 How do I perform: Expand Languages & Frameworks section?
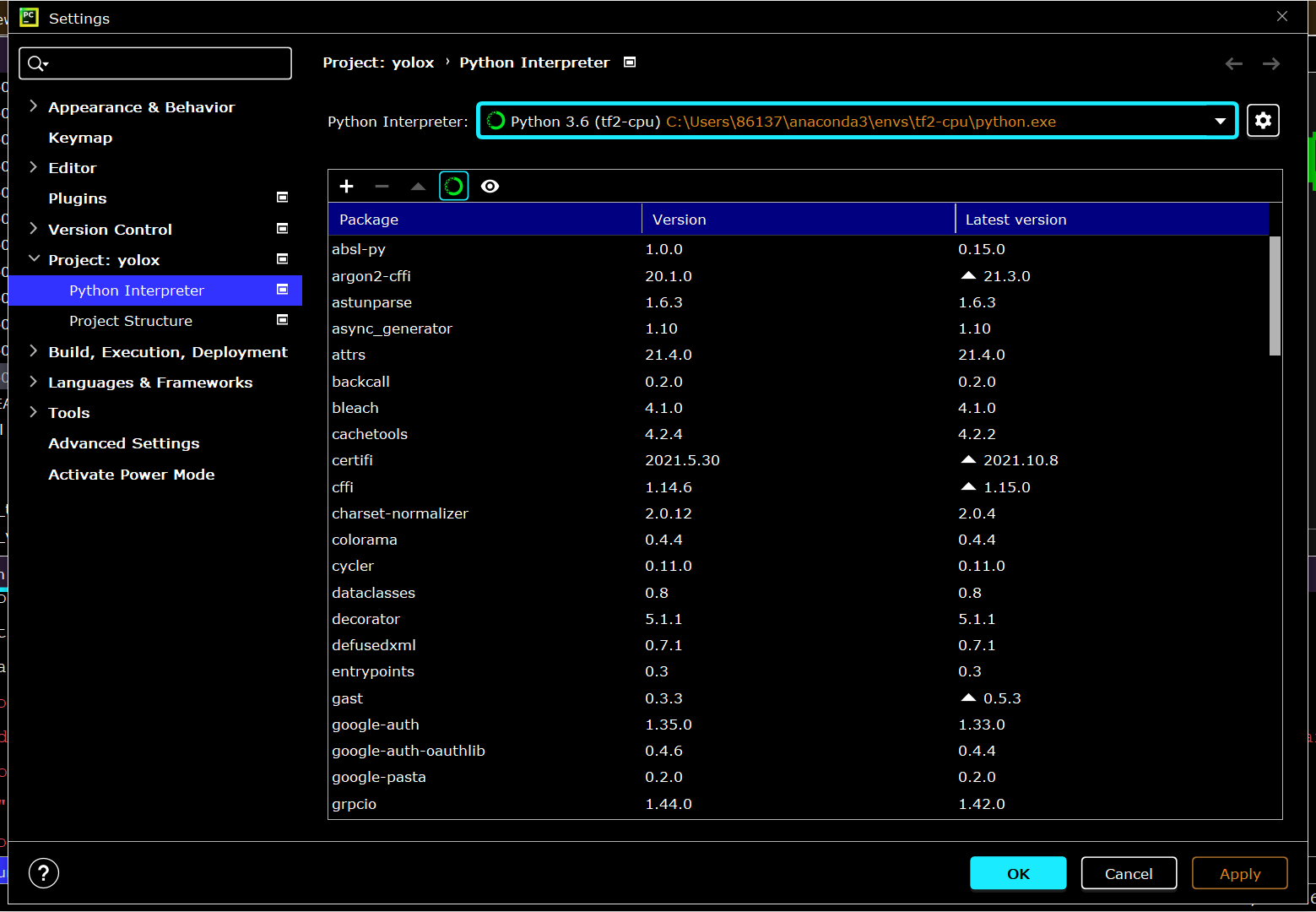click(x=33, y=382)
